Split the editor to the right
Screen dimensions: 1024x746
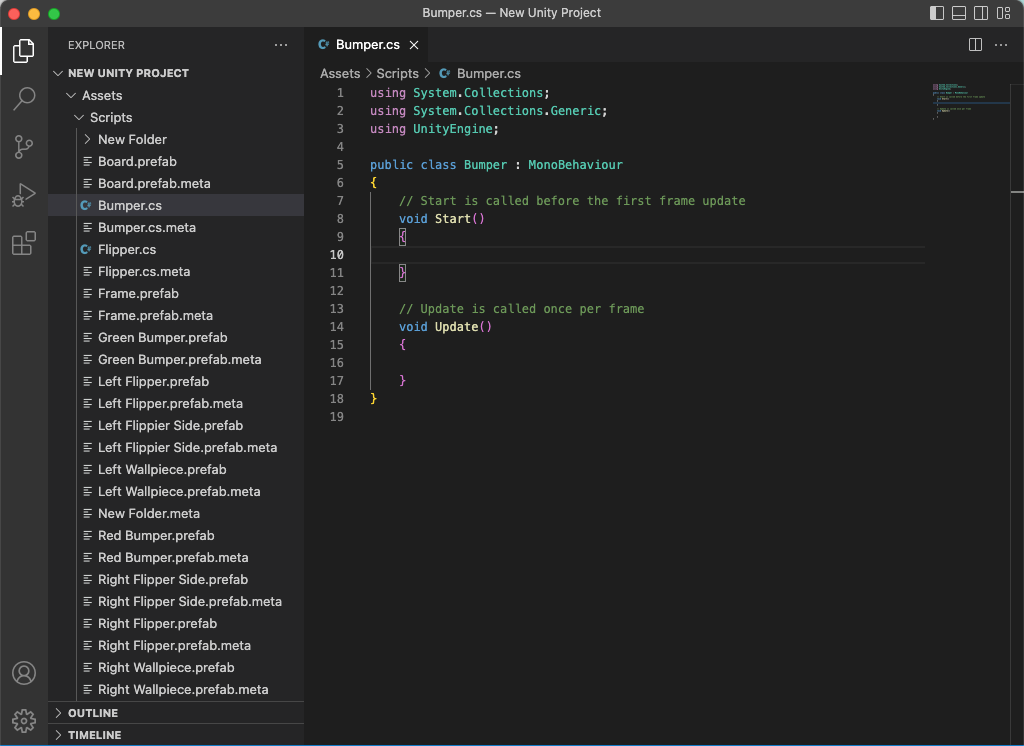click(975, 45)
